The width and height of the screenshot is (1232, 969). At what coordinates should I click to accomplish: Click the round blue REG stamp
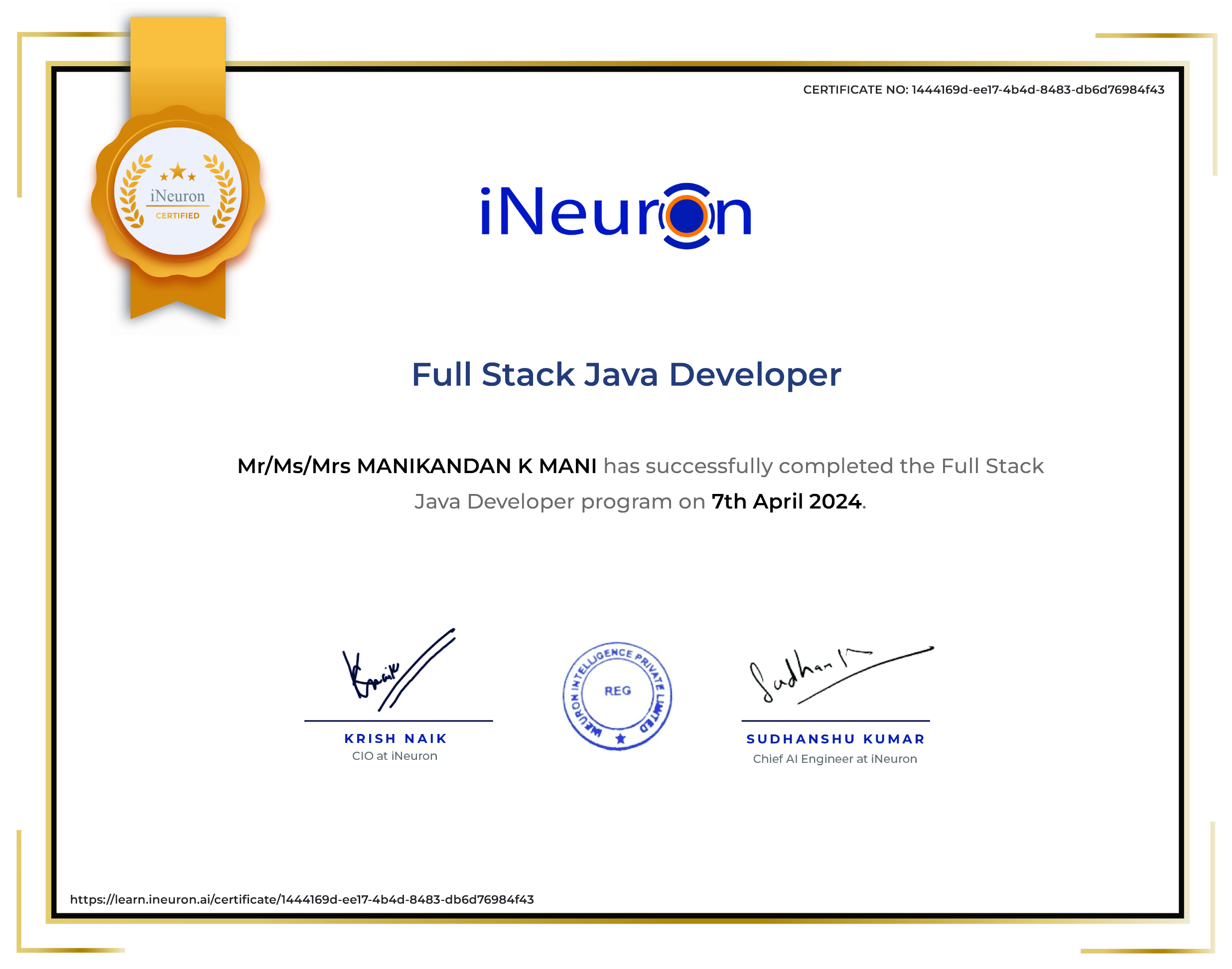point(617,697)
